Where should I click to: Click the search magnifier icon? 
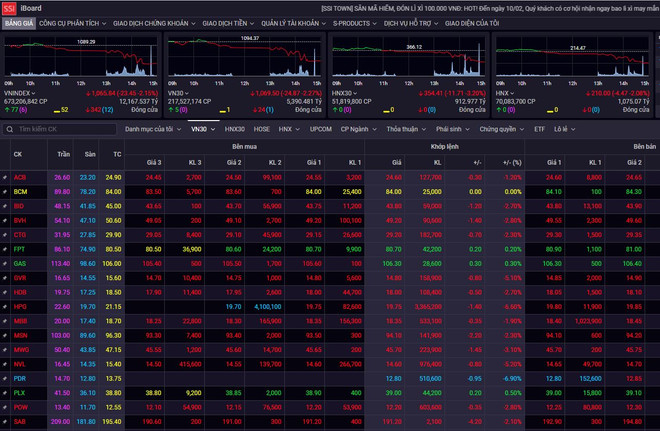tap(11, 129)
